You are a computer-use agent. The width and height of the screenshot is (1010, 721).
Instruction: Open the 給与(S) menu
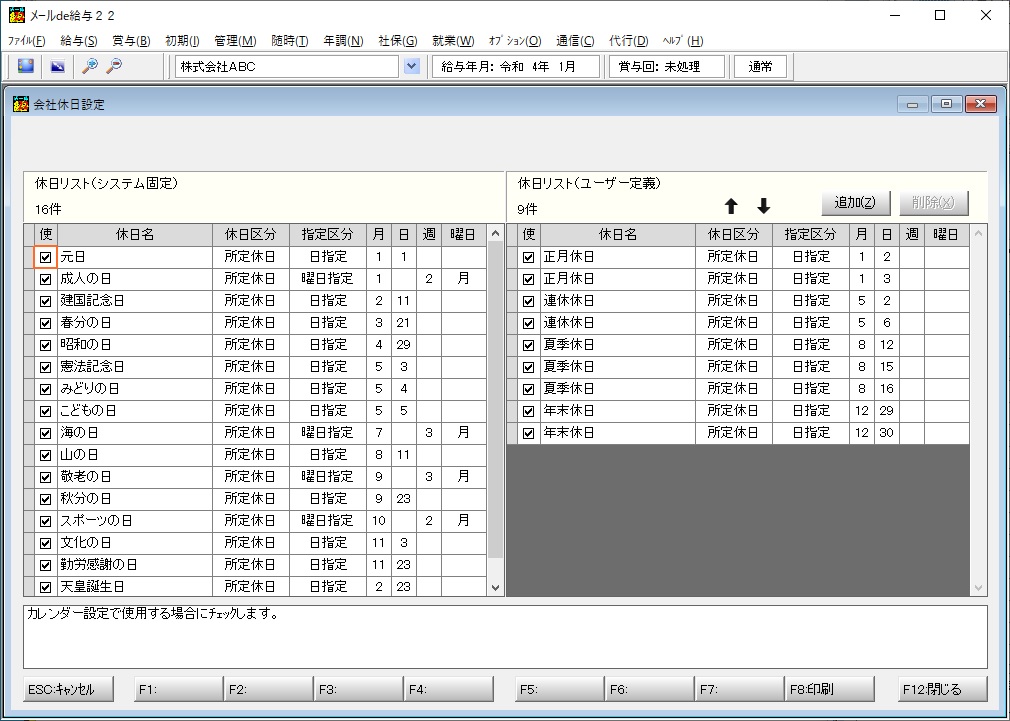(79, 41)
